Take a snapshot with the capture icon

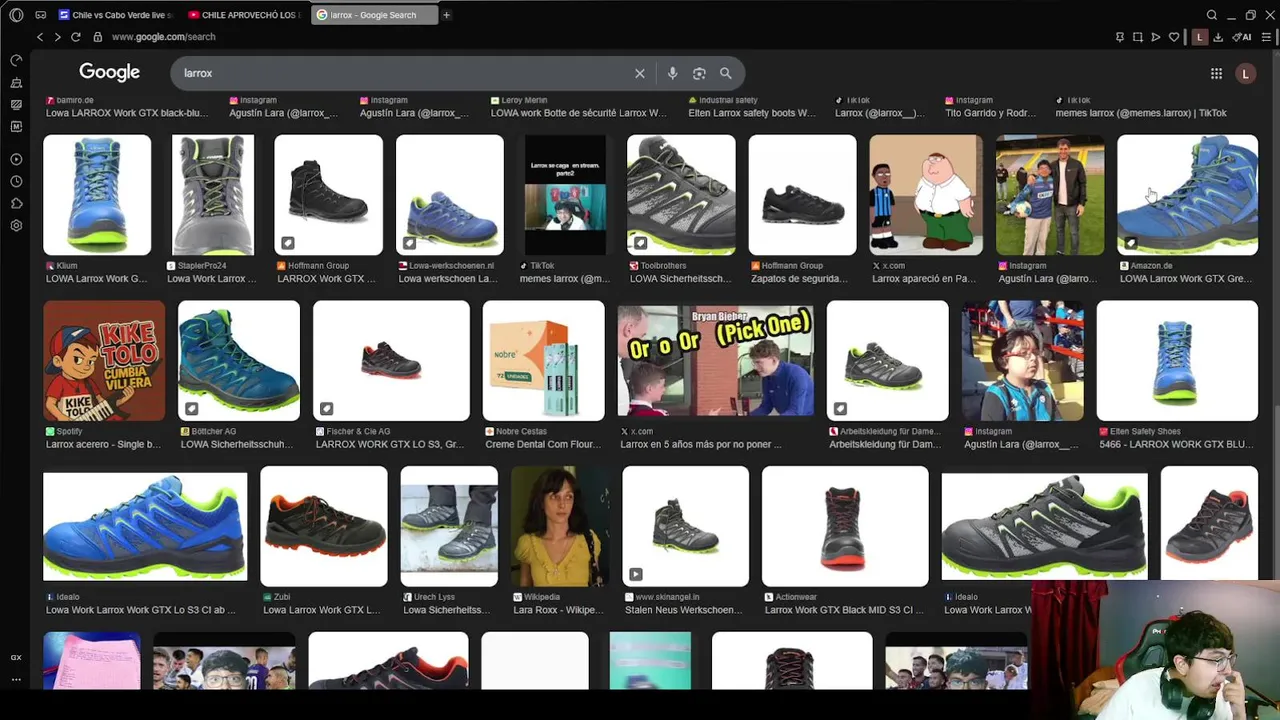1138,37
